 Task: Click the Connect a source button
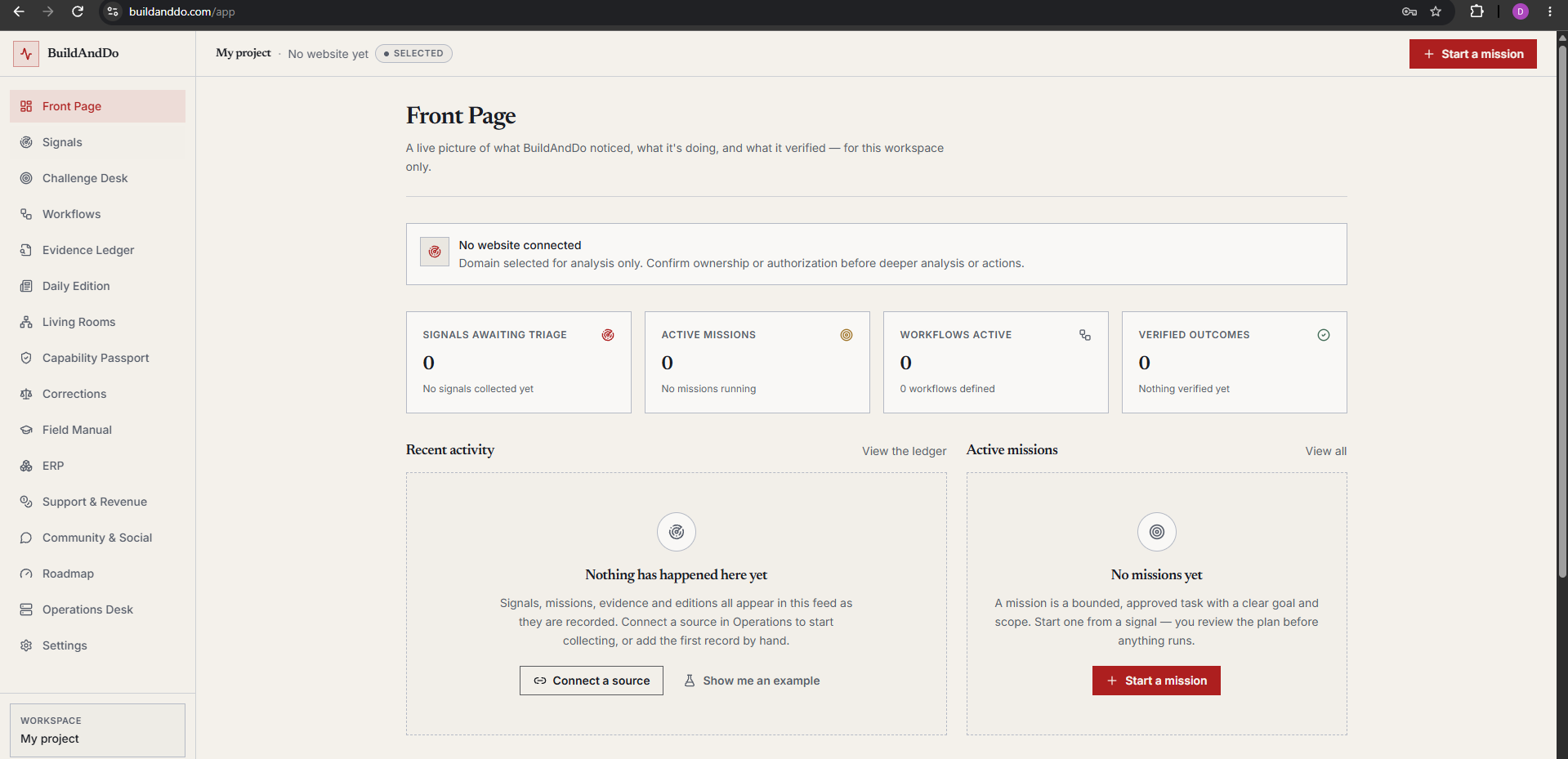tap(592, 681)
